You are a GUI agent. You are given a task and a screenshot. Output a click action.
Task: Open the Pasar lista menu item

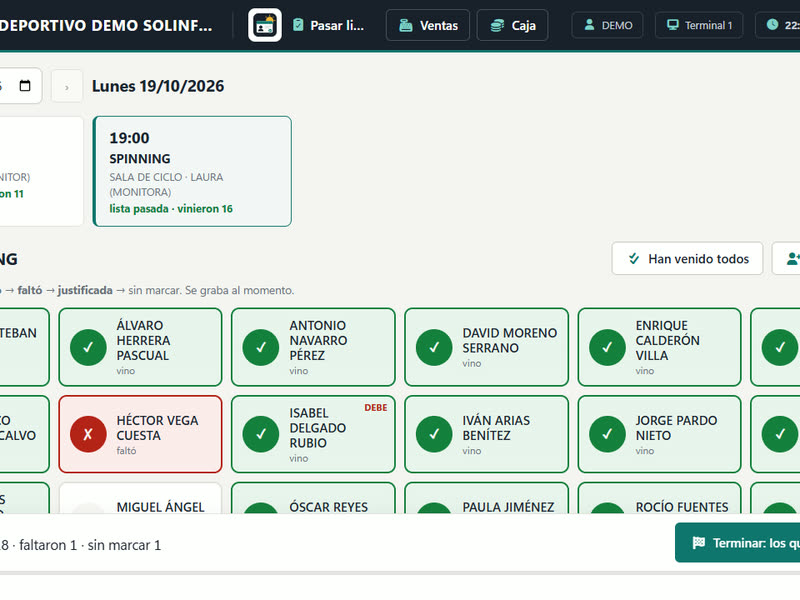pos(328,25)
